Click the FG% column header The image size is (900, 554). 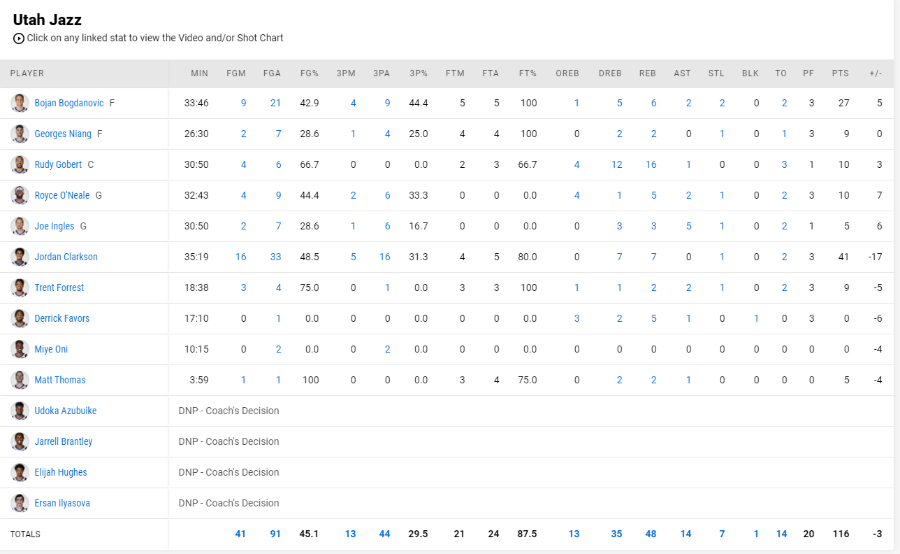tap(309, 73)
